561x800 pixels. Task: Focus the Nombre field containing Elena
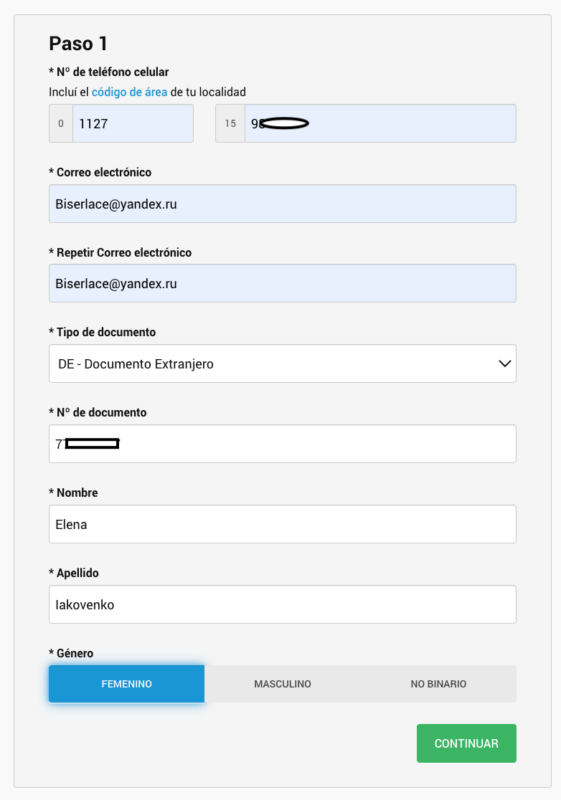tap(283, 524)
